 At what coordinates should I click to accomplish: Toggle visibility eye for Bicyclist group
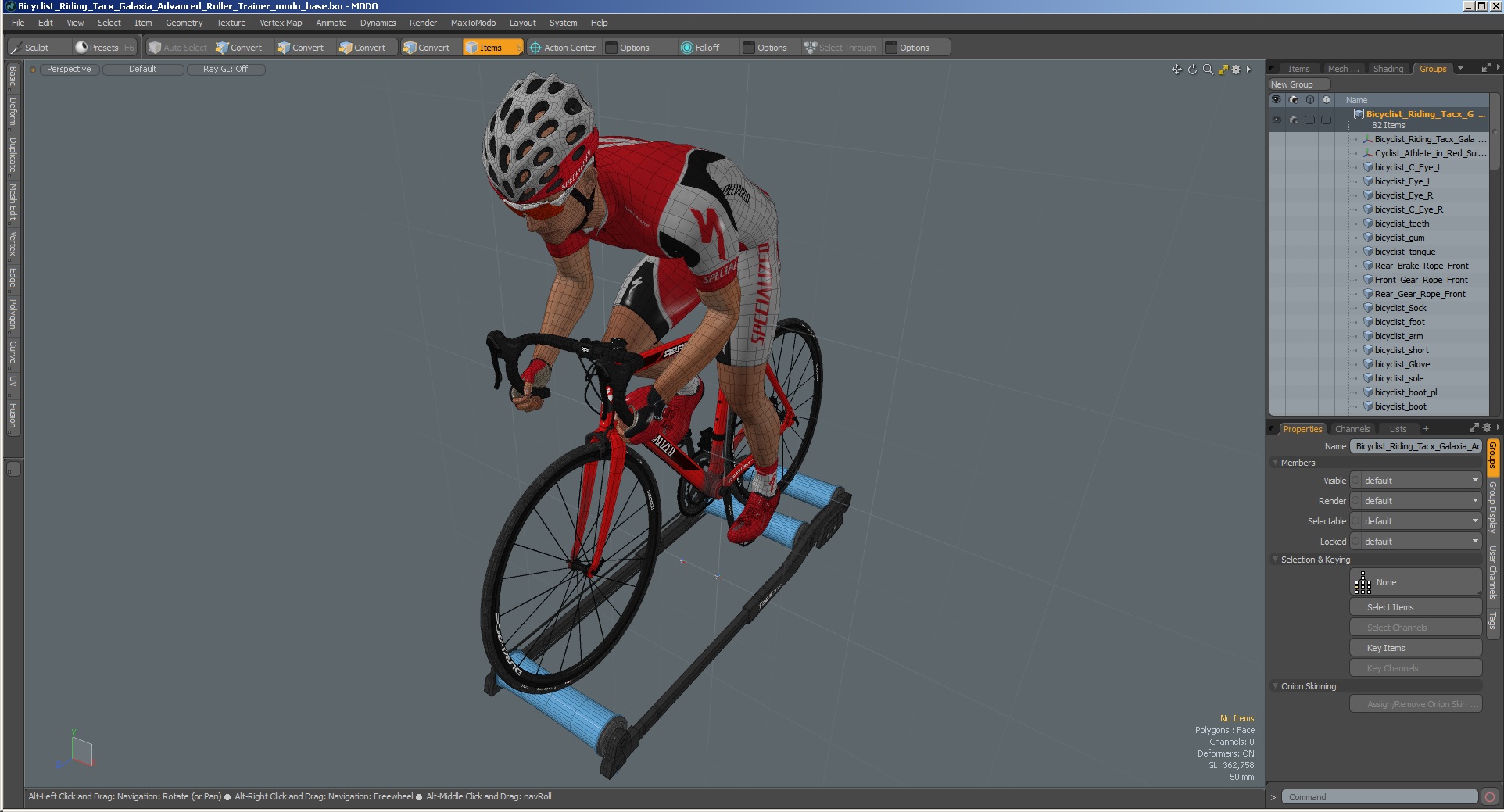coord(1277,120)
